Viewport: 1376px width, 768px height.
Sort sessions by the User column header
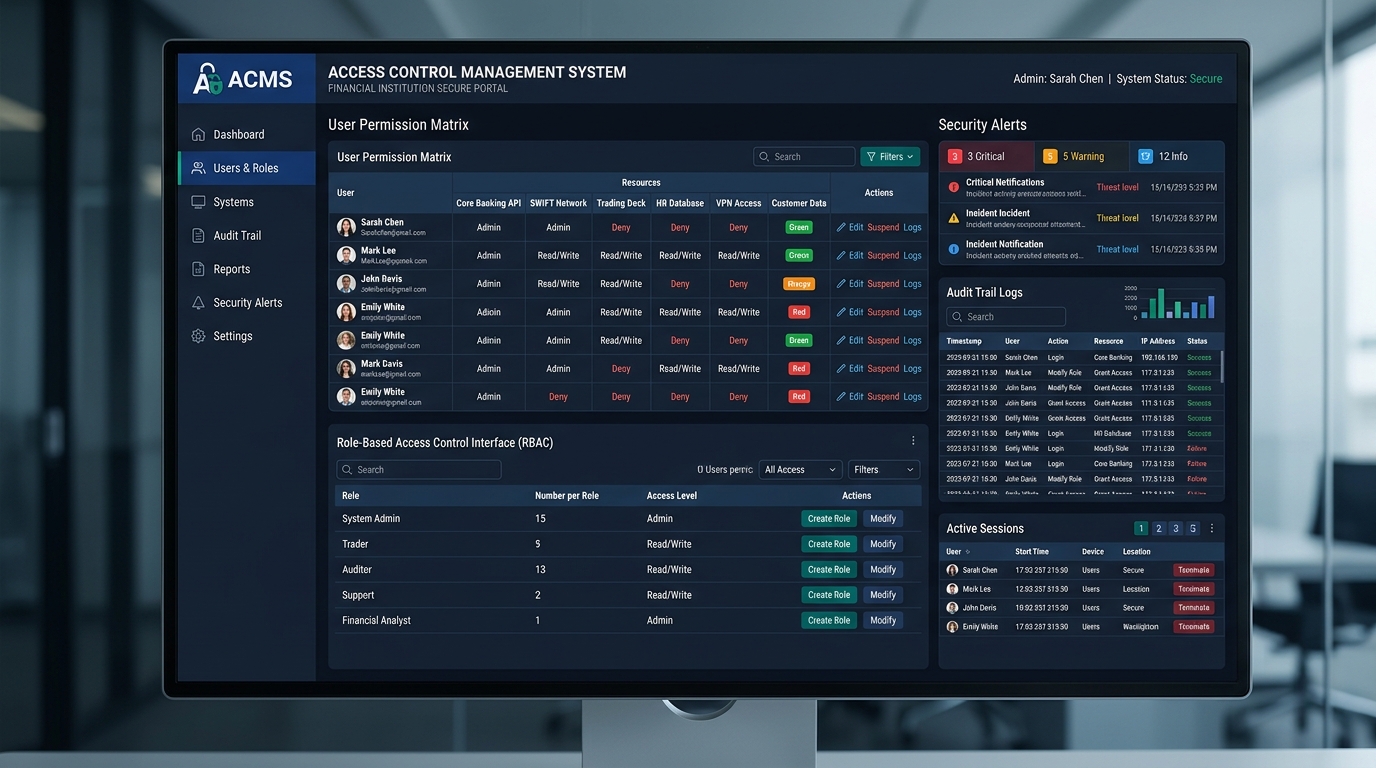[x=958, y=552]
